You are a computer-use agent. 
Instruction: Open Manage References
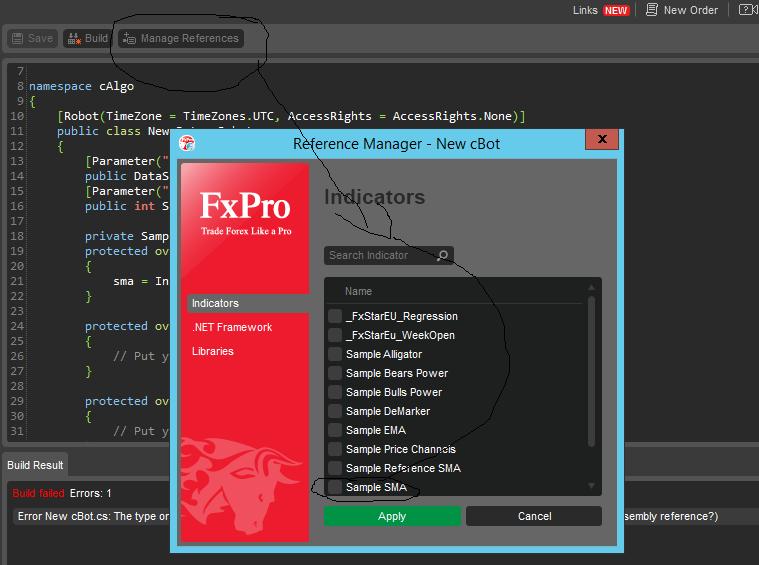pos(181,38)
